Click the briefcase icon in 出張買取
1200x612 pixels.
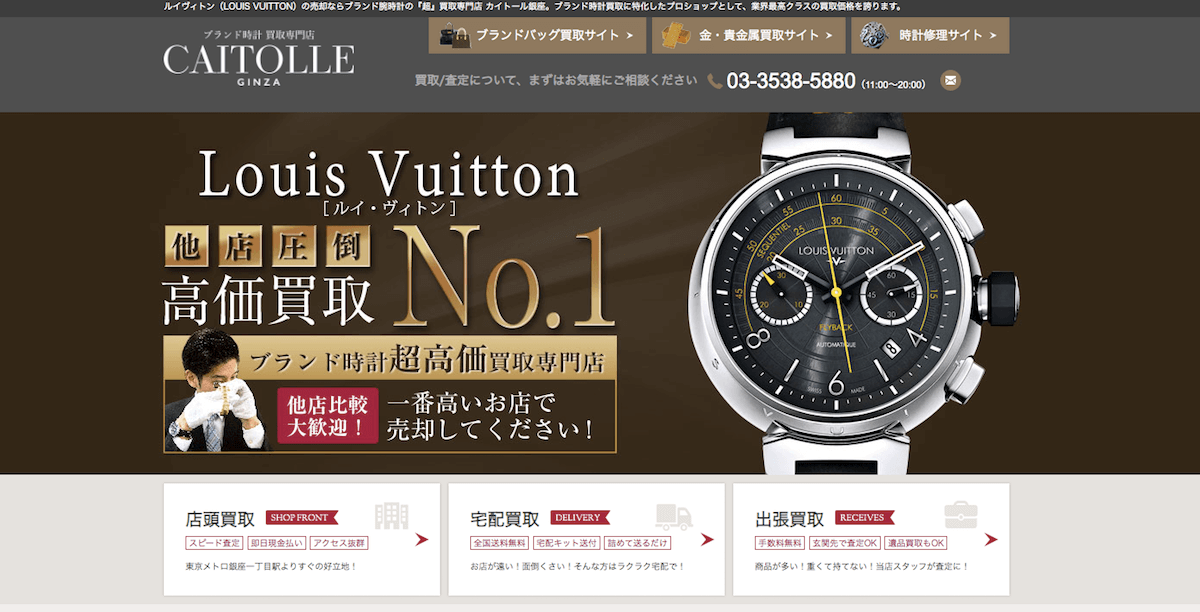tap(961, 515)
